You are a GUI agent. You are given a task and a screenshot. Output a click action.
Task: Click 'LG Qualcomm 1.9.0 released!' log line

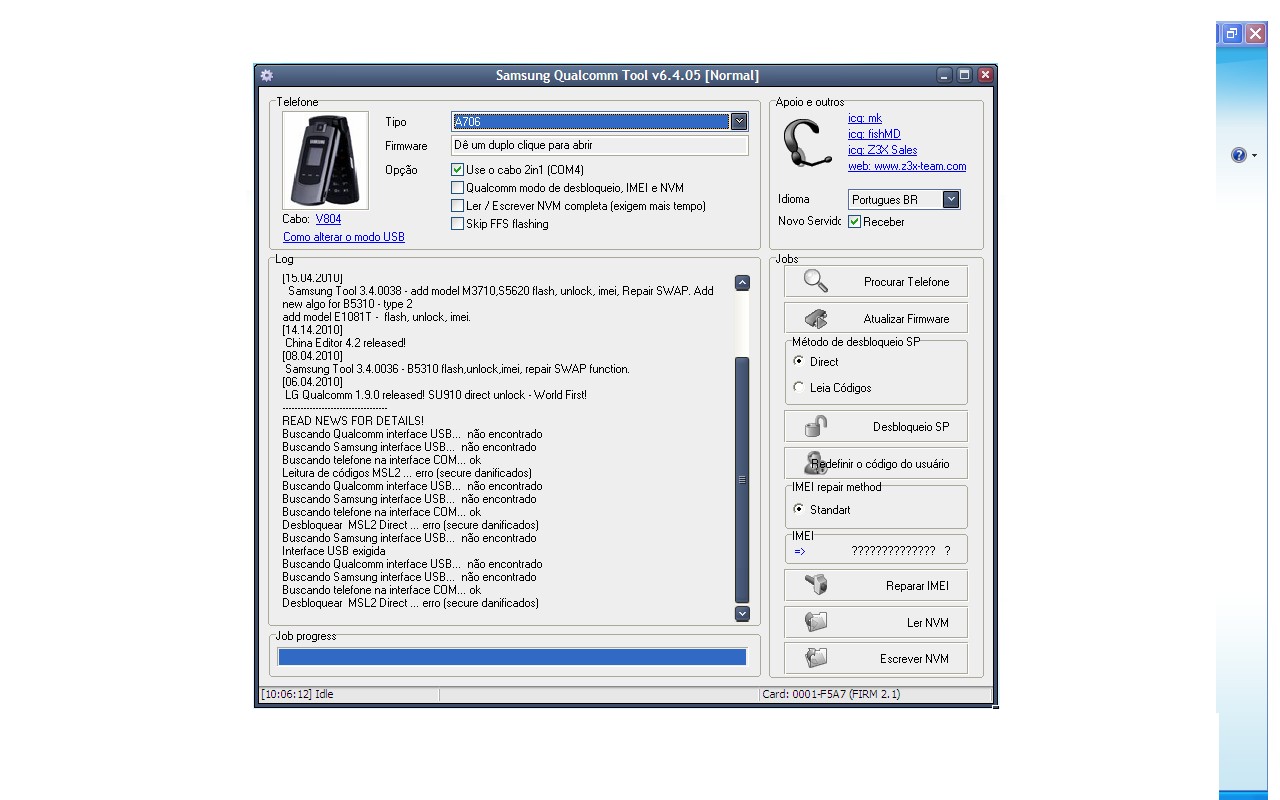435,395
